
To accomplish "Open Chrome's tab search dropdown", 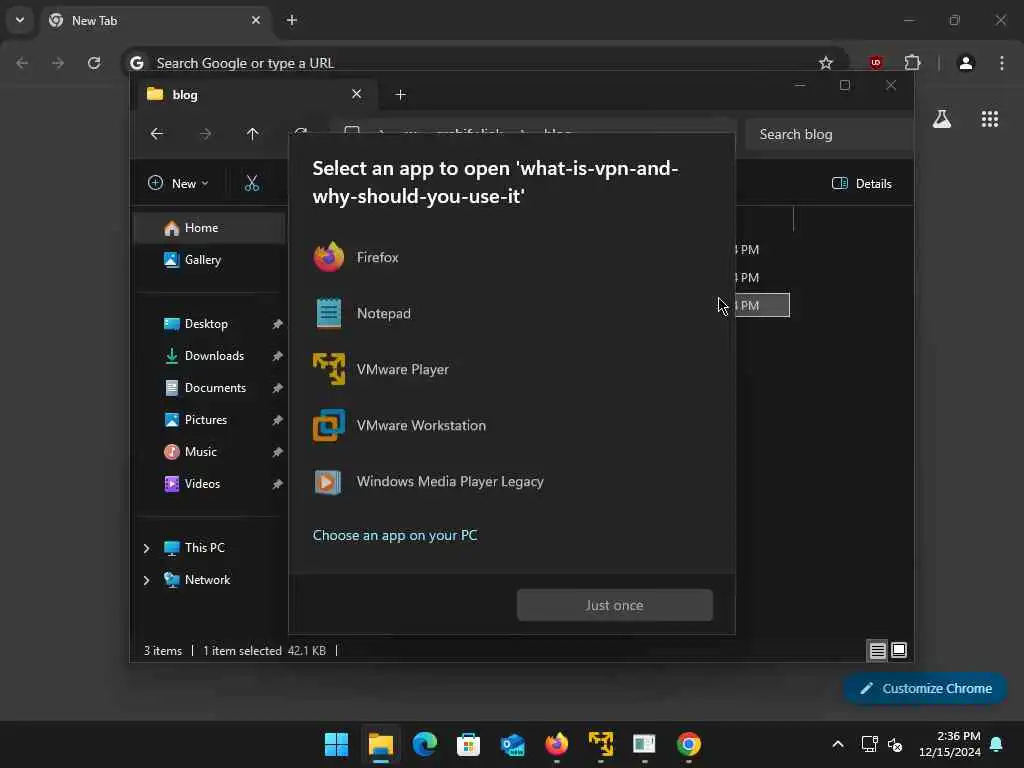I will 20,20.
